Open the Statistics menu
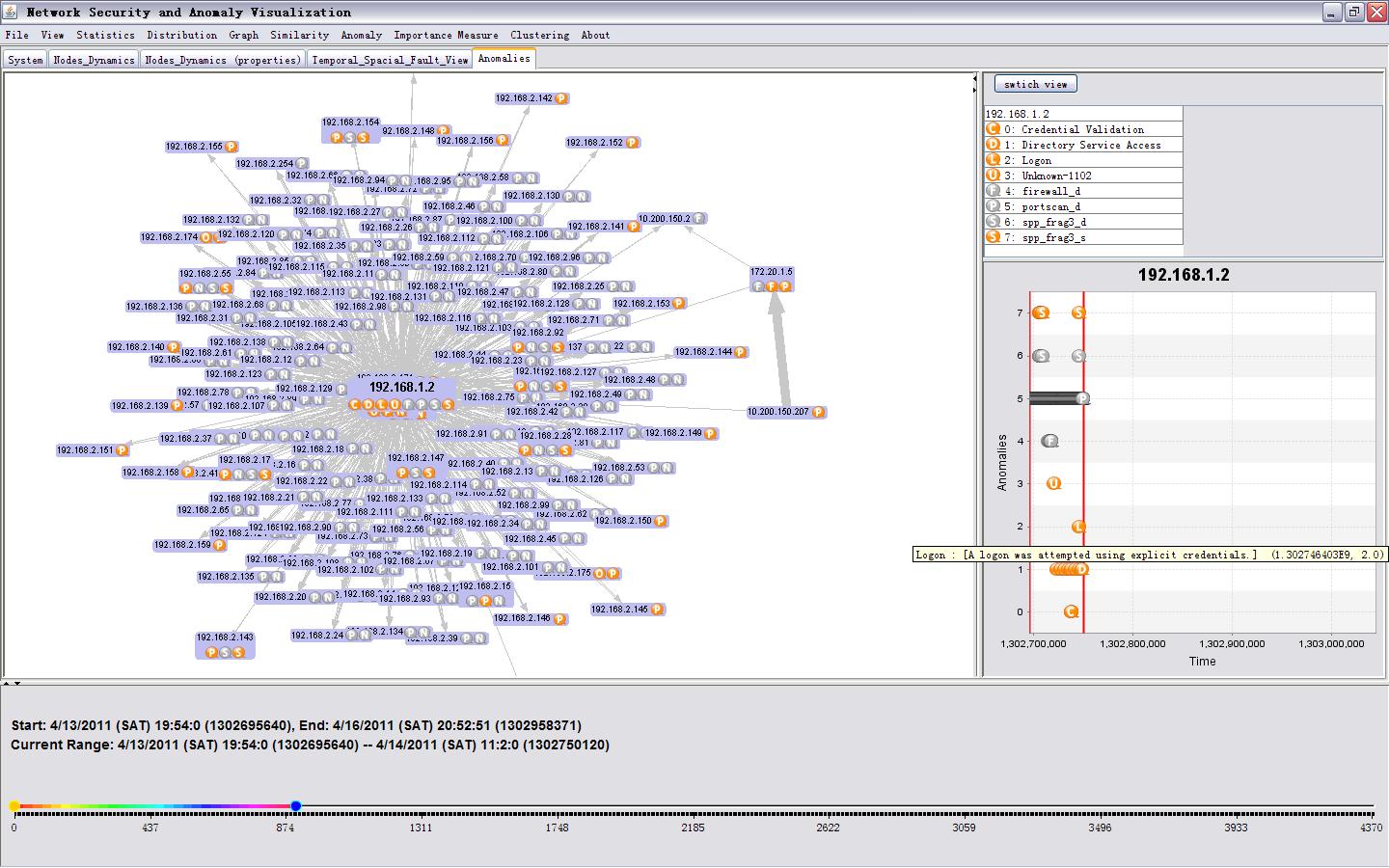Image resolution: width=1389 pixels, height=868 pixels. 105,35
